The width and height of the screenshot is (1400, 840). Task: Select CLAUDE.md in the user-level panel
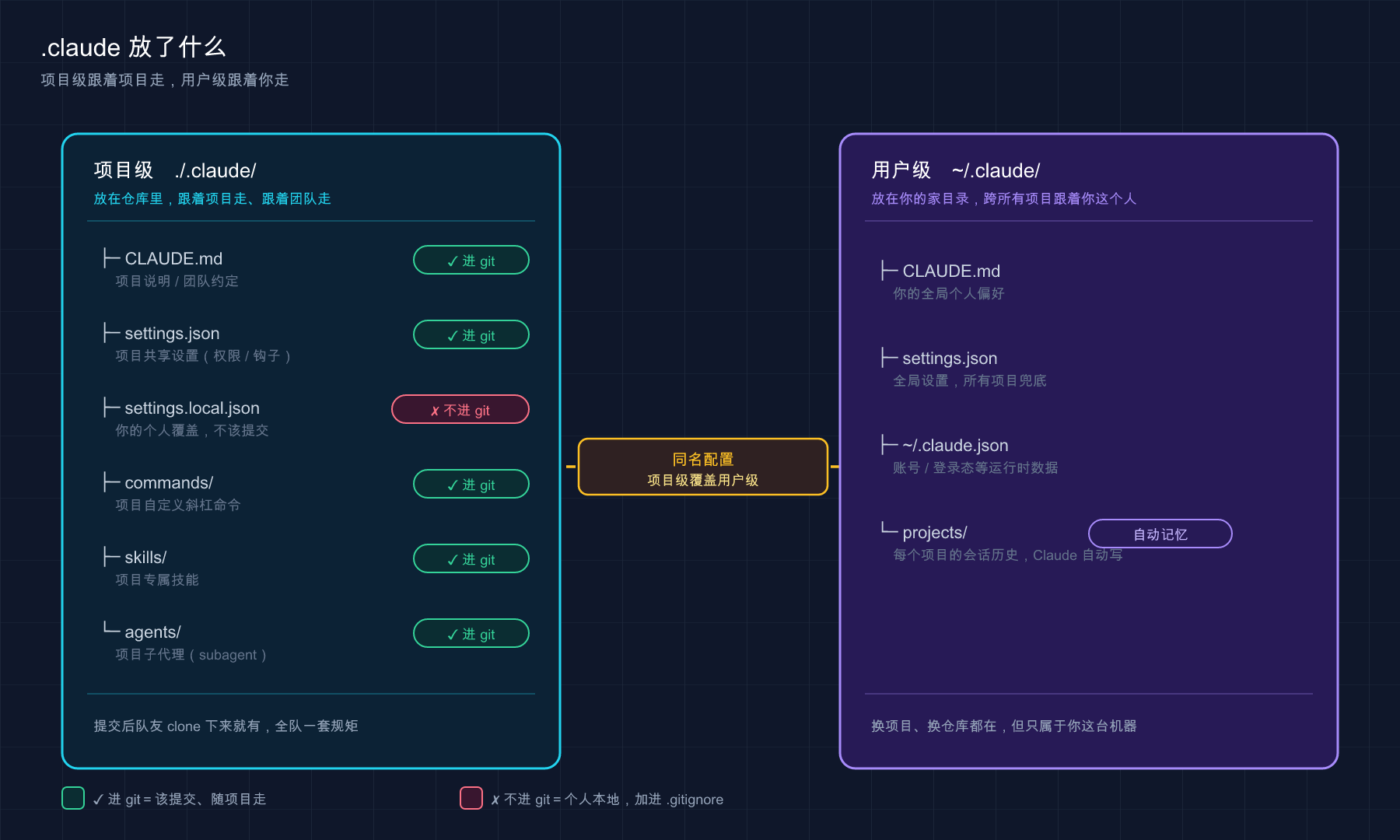(951, 271)
